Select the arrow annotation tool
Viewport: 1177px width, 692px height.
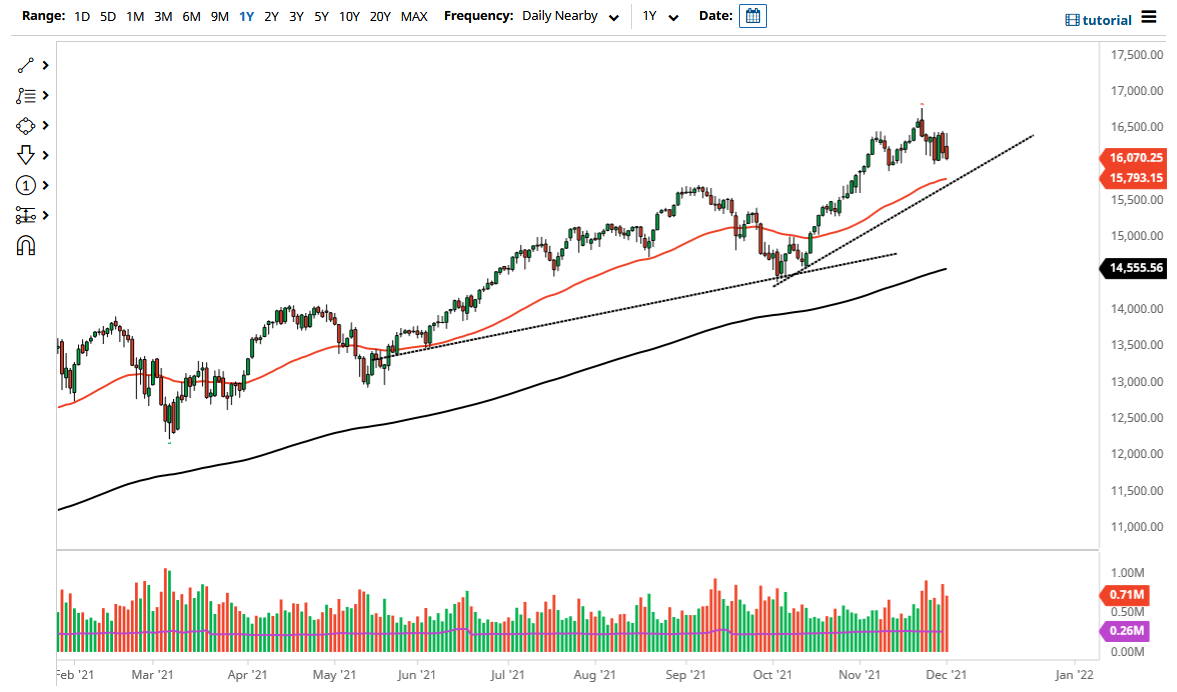(27, 155)
